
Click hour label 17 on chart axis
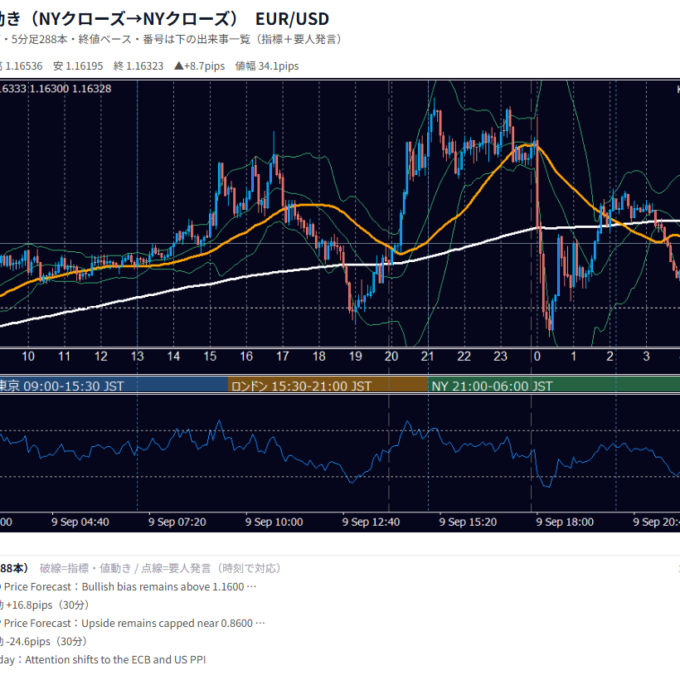click(283, 356)
